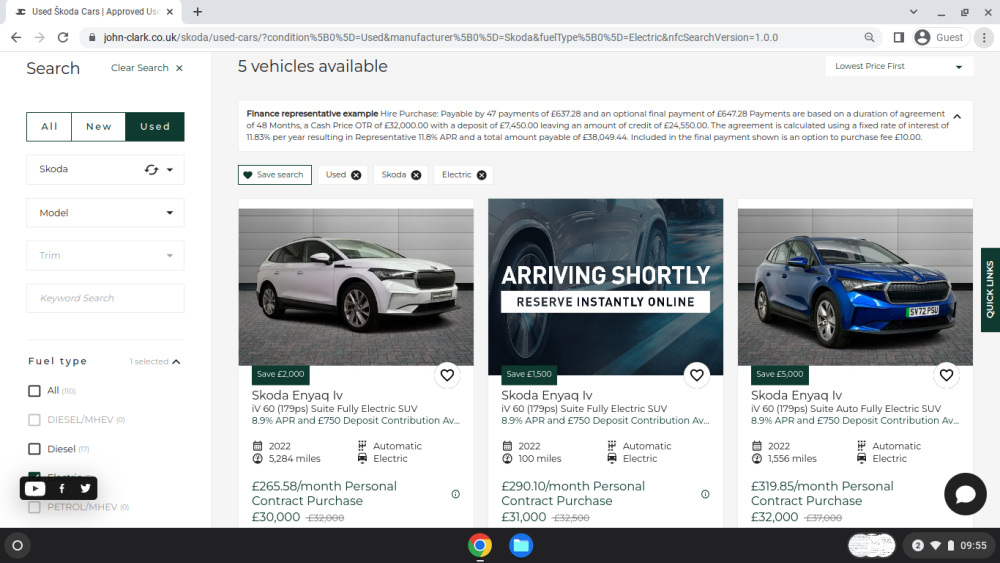1000x563 pixels.
Task: Open the blue Enyaq car photo
Action: 855,287
